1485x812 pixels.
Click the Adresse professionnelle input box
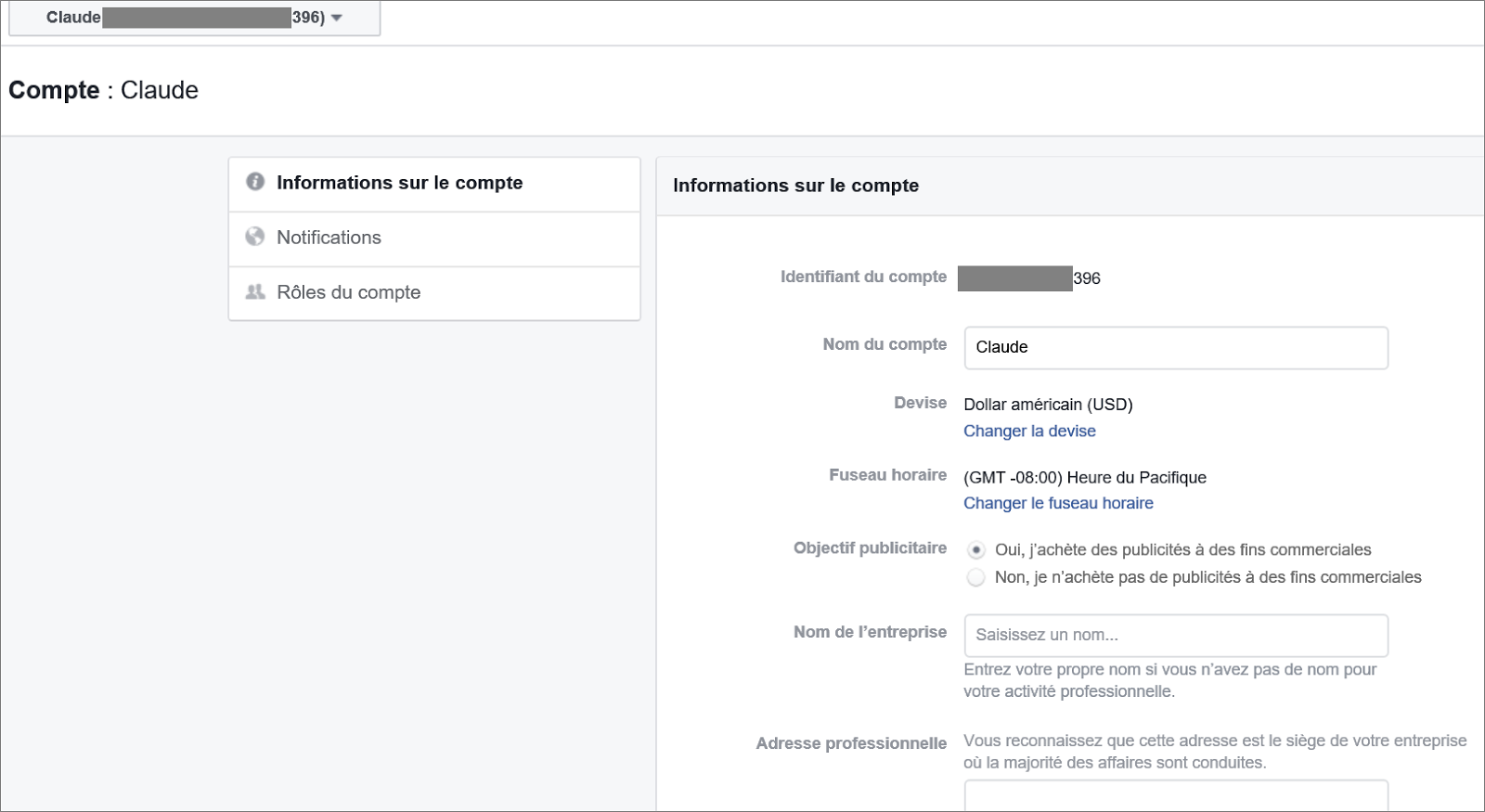(1175, 795)
